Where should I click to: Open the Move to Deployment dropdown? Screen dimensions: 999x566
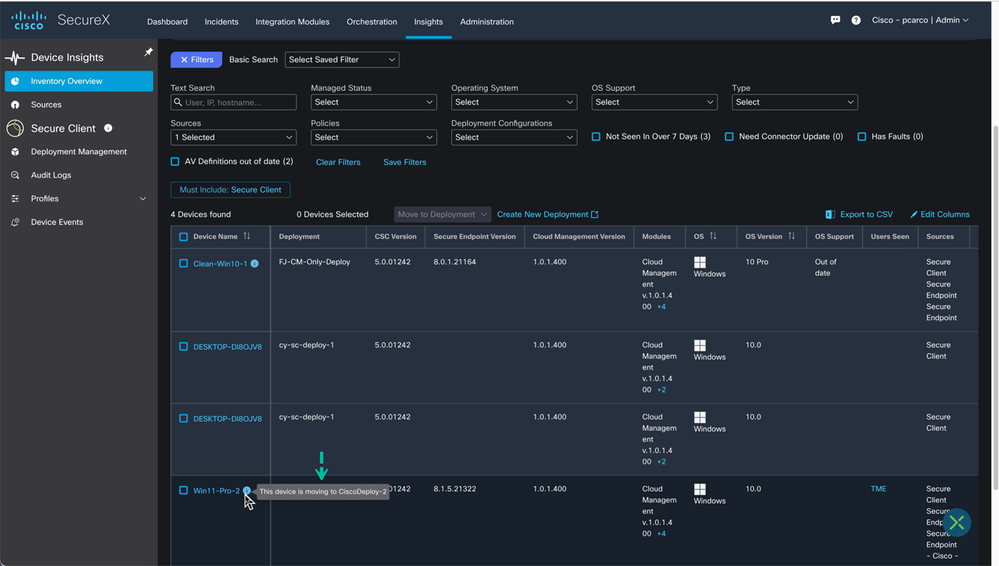pos(442,215)
